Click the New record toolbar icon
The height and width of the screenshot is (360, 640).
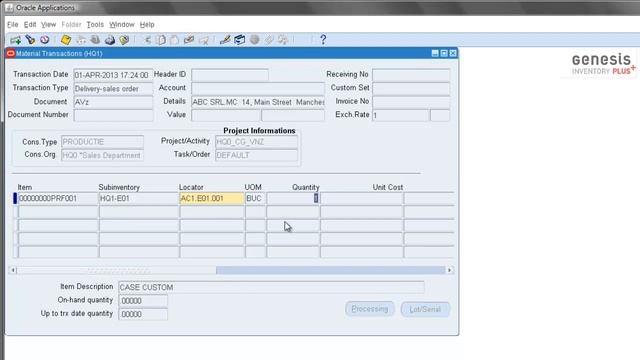[x=16, y=40]
